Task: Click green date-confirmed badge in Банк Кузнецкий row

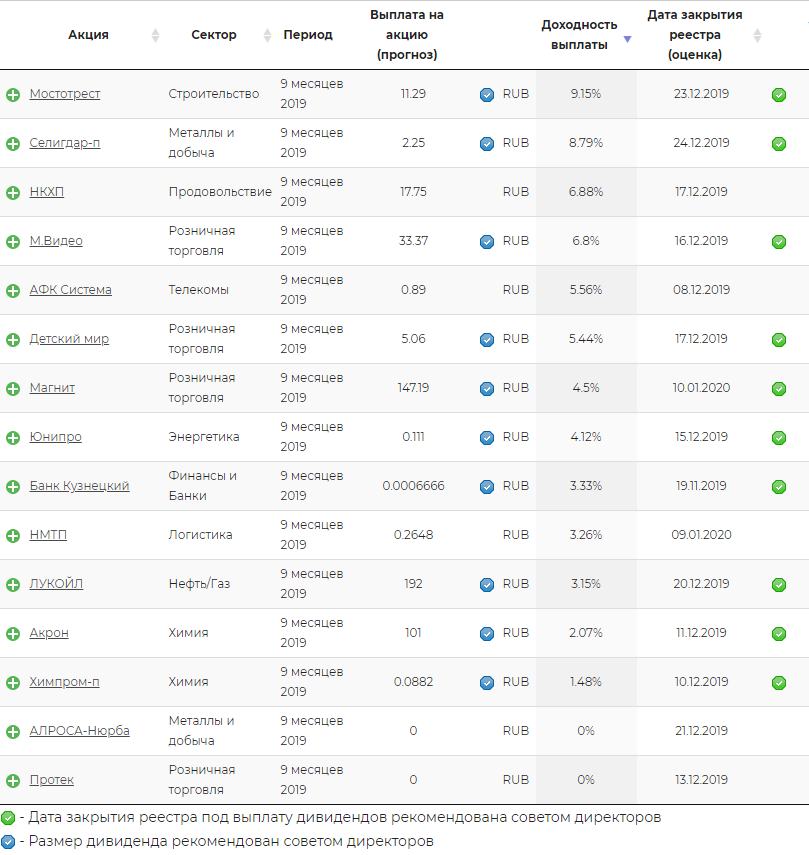Action: click(779, 487)
